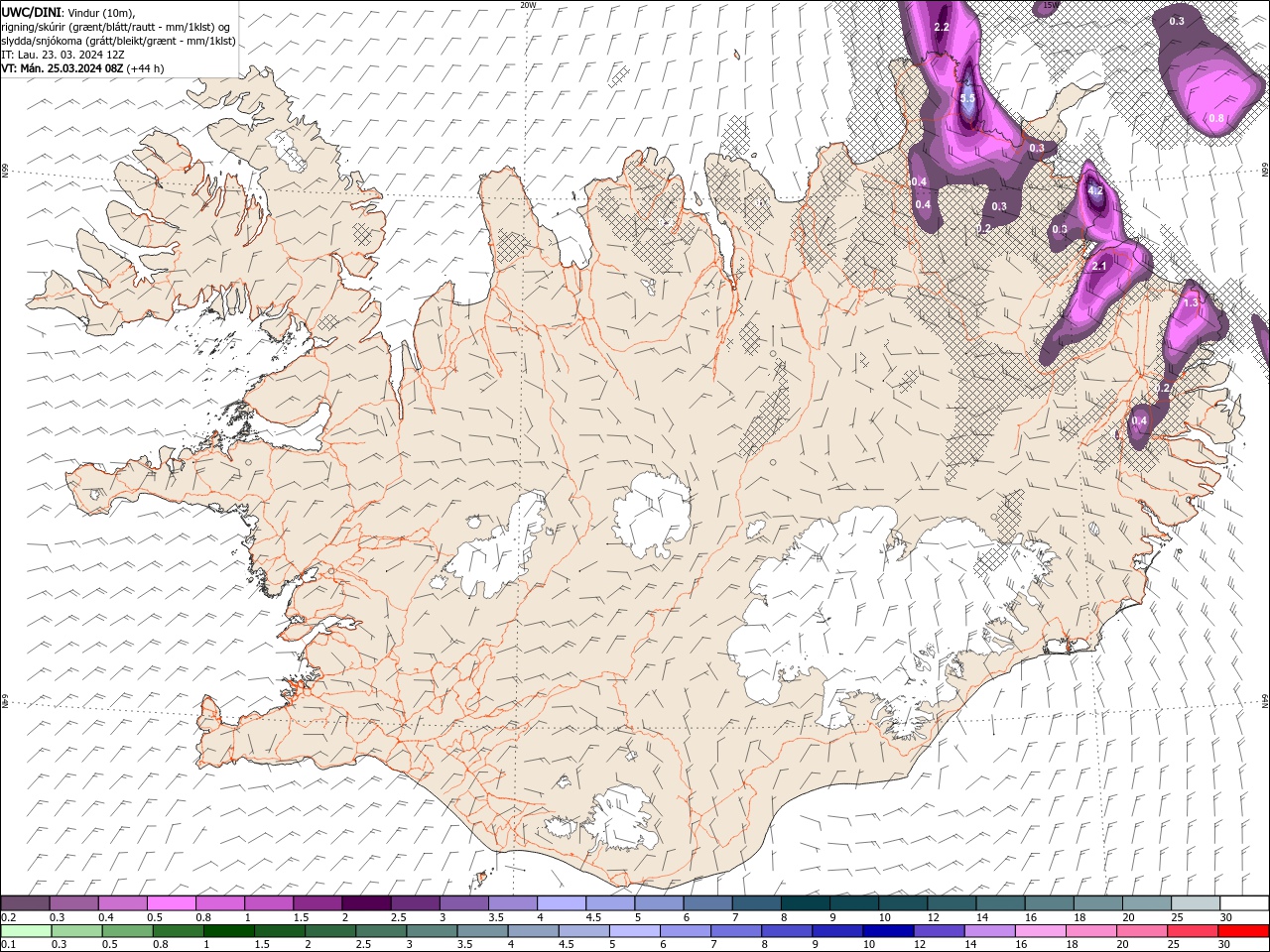
Task: Click the red swatch ending the lower legend
Action: [x=1244, y=931]
